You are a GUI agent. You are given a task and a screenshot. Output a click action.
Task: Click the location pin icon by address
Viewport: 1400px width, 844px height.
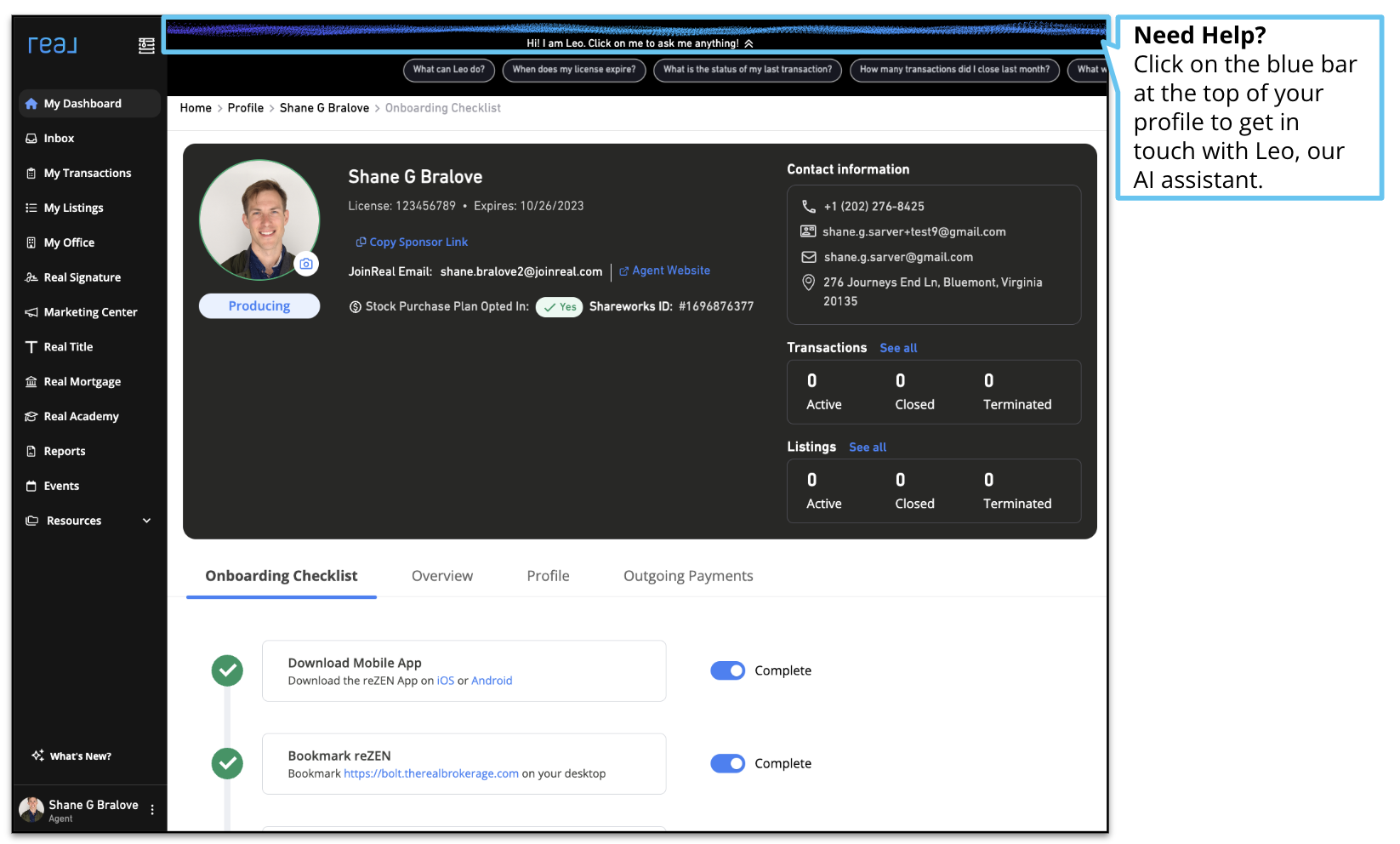[x=809, y=282]
